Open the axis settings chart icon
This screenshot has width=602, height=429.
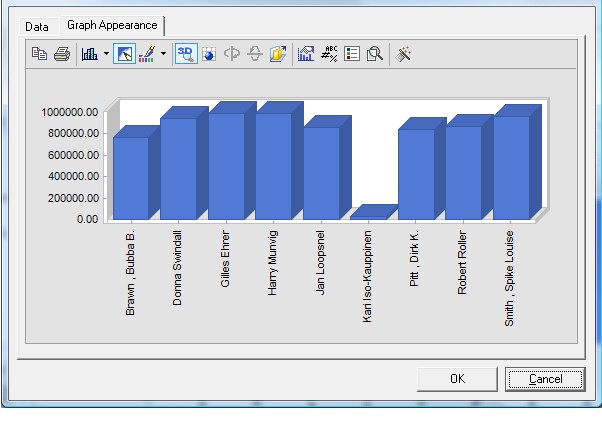tap(306, 54)
